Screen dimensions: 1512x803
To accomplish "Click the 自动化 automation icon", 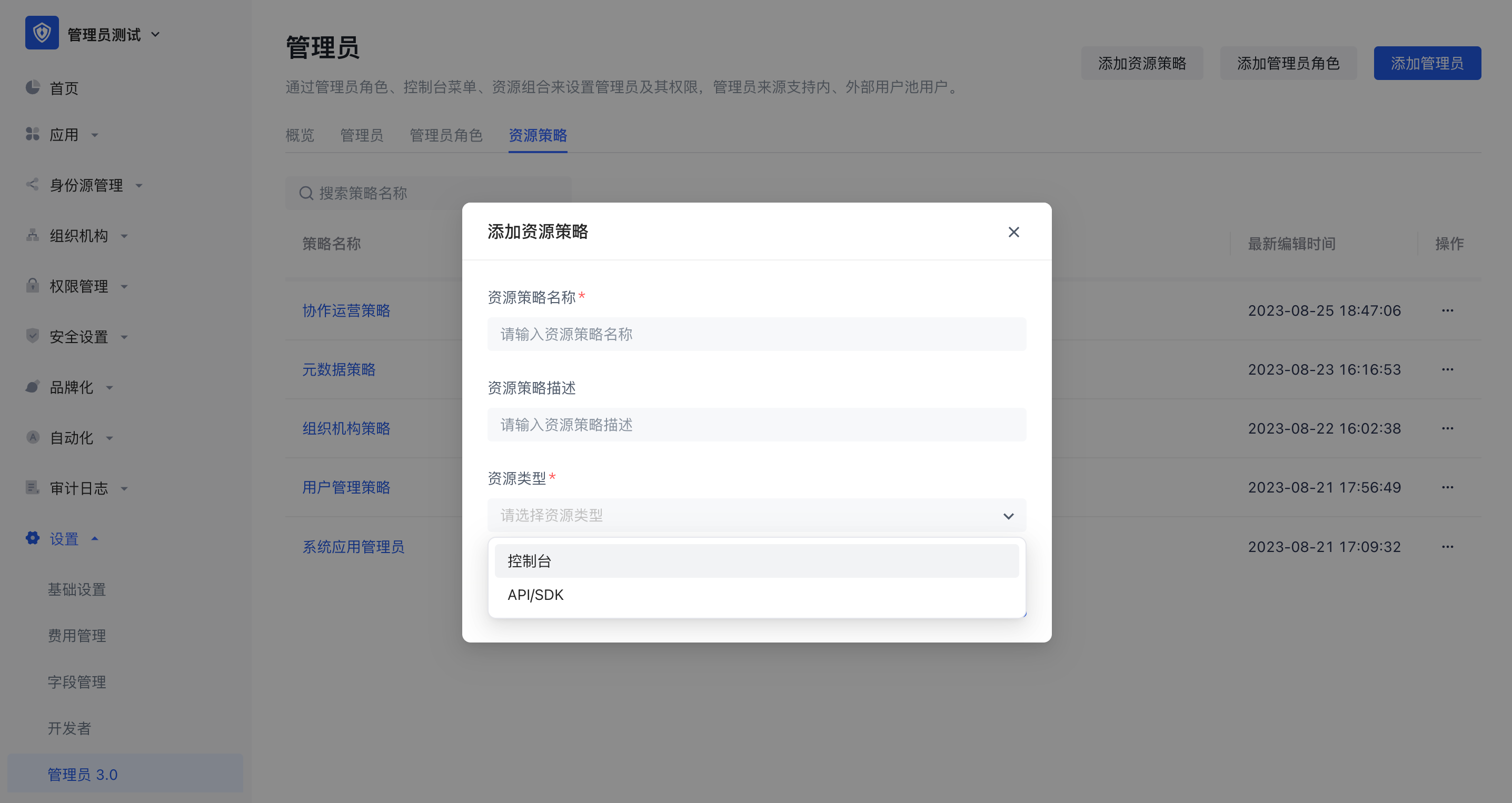I will (x=33, y=438).
